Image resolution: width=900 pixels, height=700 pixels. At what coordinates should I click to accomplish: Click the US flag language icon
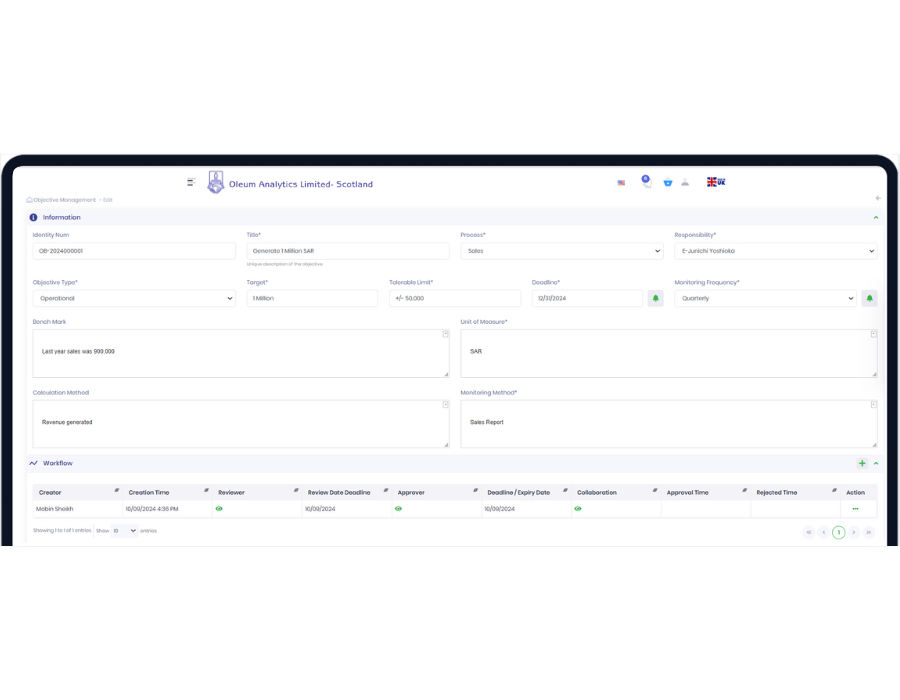(x=621, y=183)
